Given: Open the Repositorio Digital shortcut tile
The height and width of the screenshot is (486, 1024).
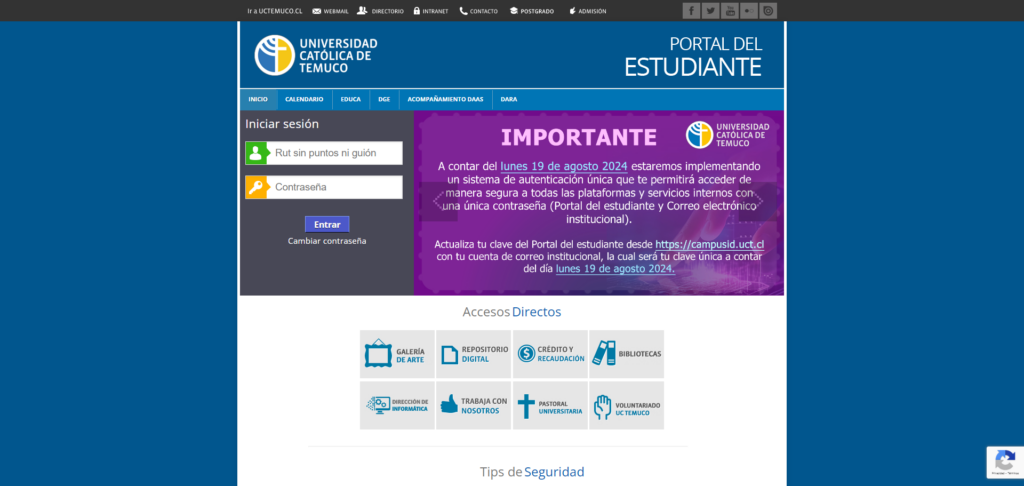Looking at the screenshot, I should coord(473,354).
